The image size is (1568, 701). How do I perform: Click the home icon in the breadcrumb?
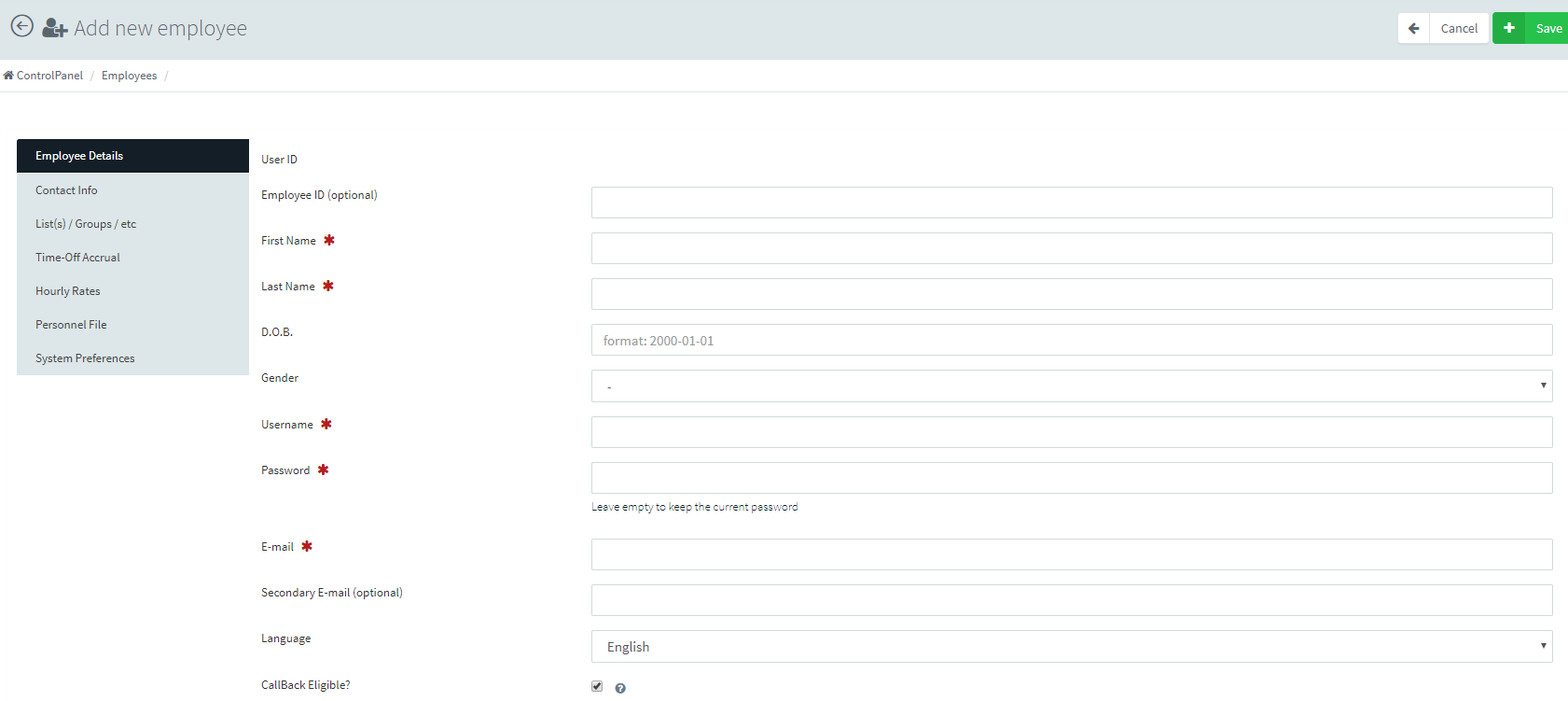8,76
